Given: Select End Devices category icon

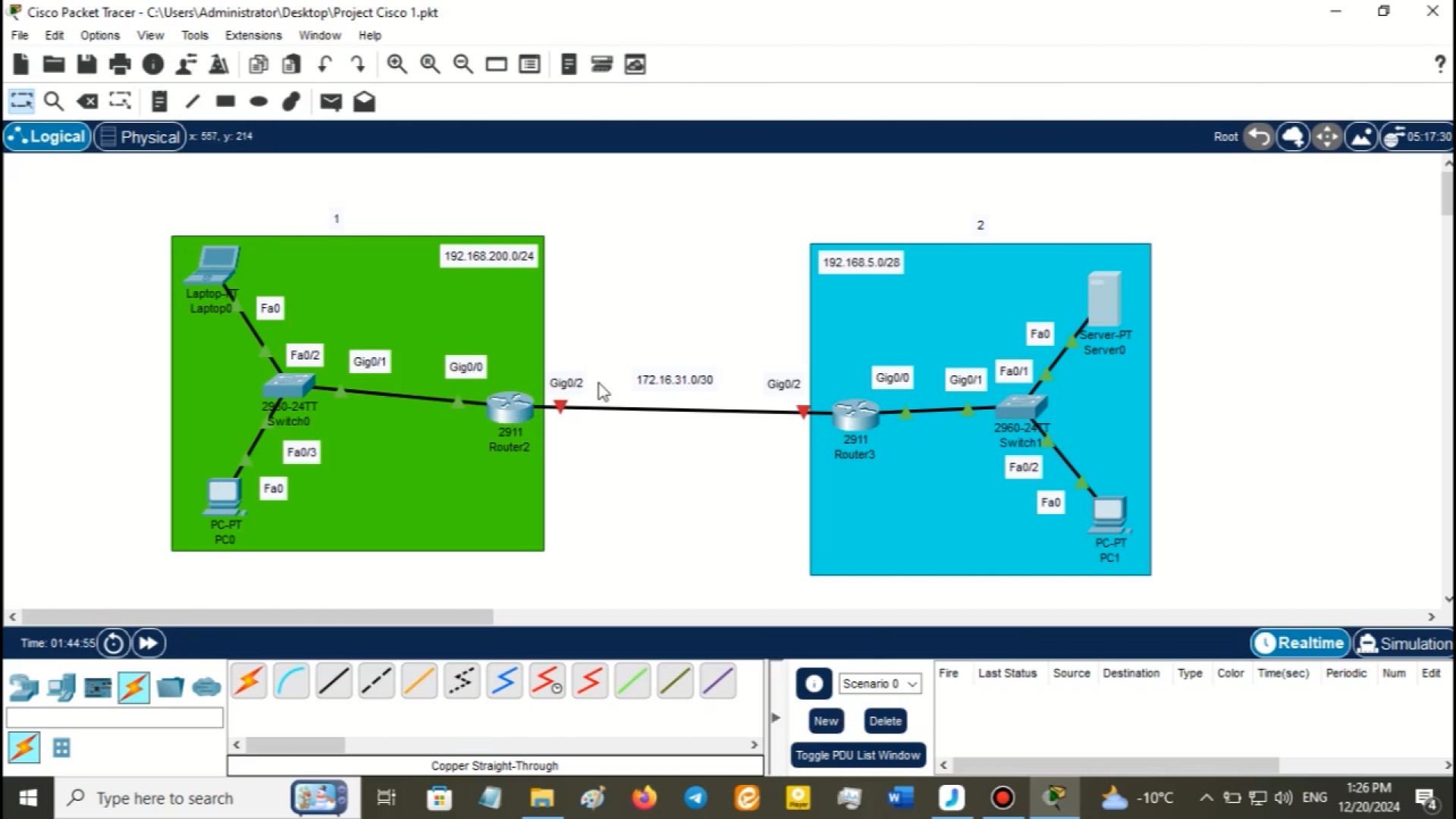Looking at the screenshot, I should point(61,688).
